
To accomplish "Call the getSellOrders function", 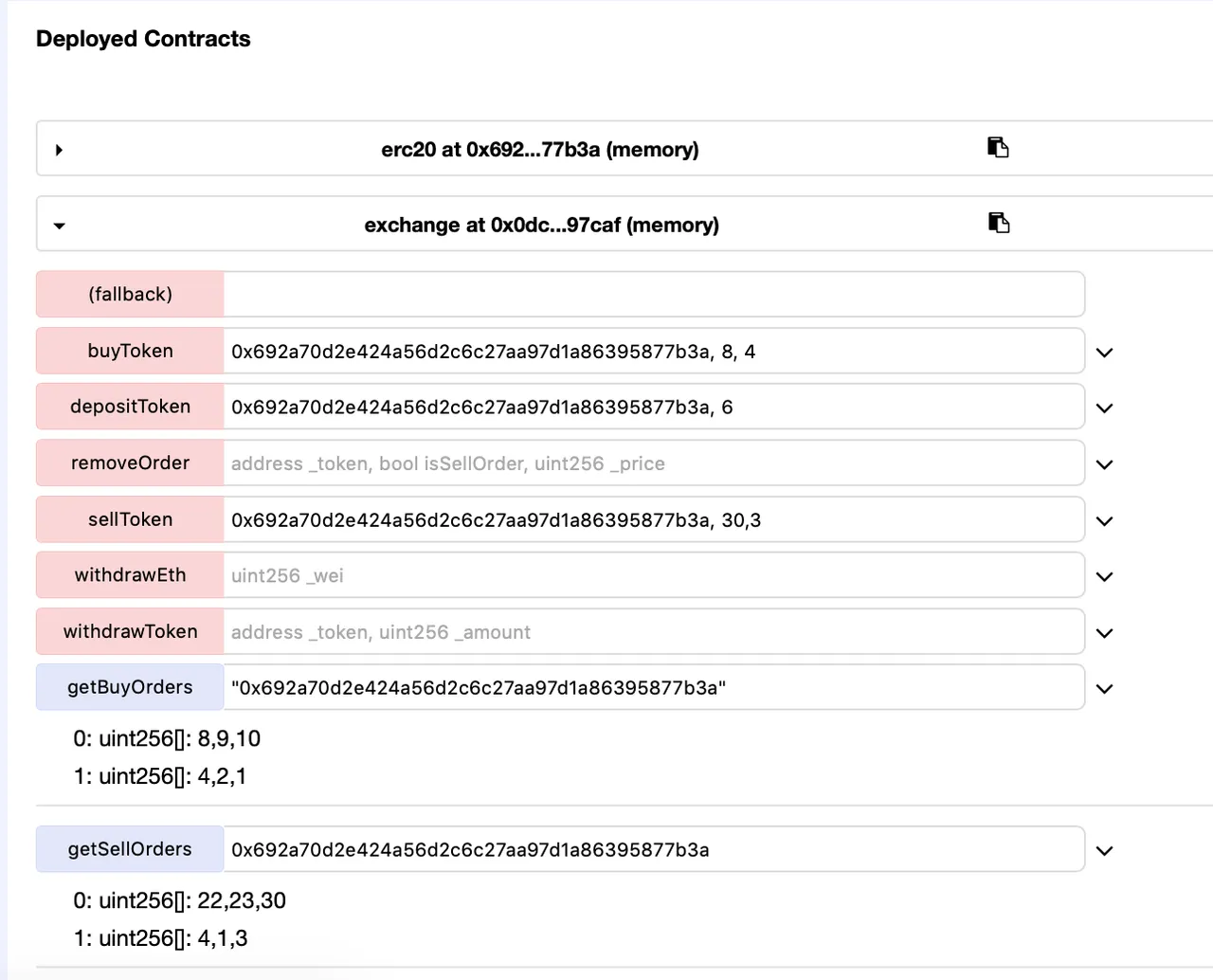I will [x=130, y=849].
